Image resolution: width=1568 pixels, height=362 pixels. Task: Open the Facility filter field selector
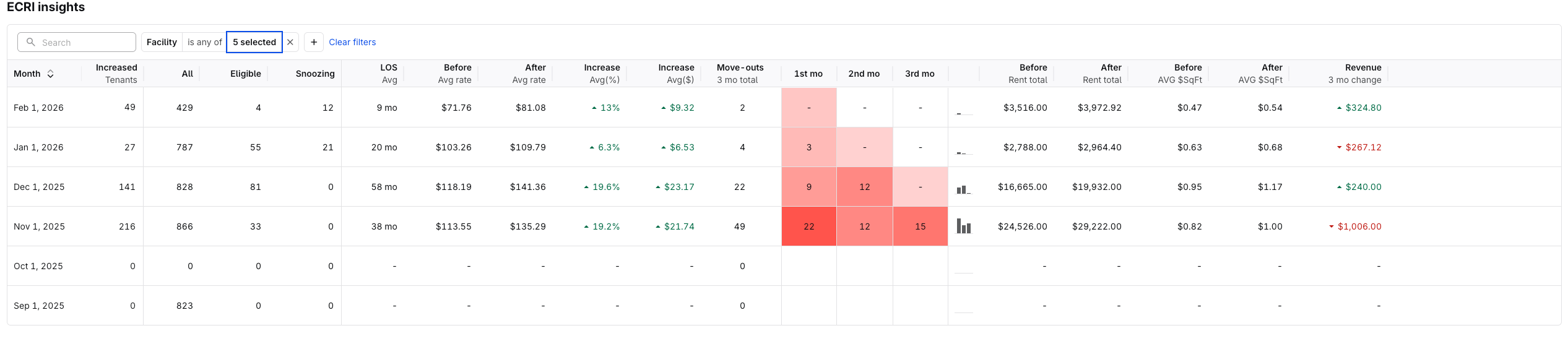[162, 42]
